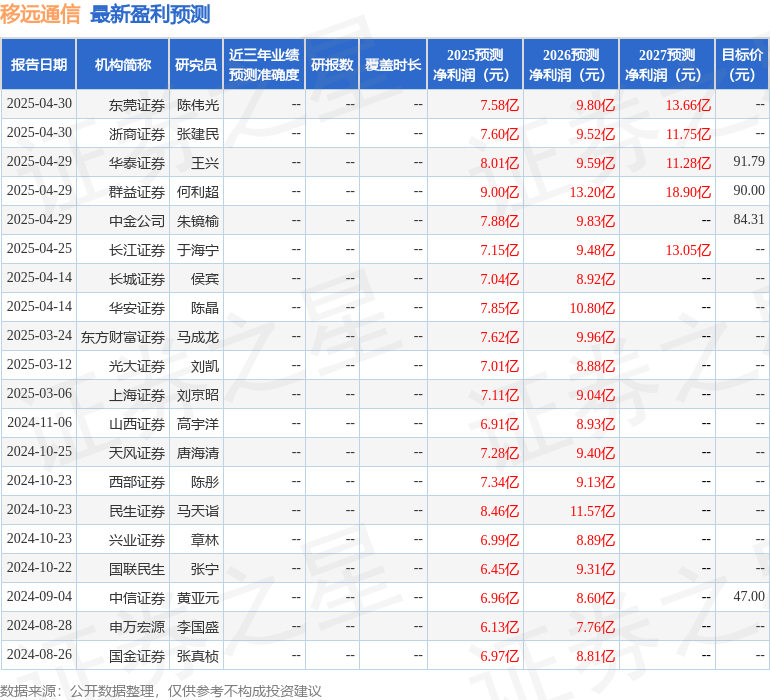Click the 18.90亿 profit forecast value
The height and width of the screenshot is (700, 770).
(x=688, y=192)
